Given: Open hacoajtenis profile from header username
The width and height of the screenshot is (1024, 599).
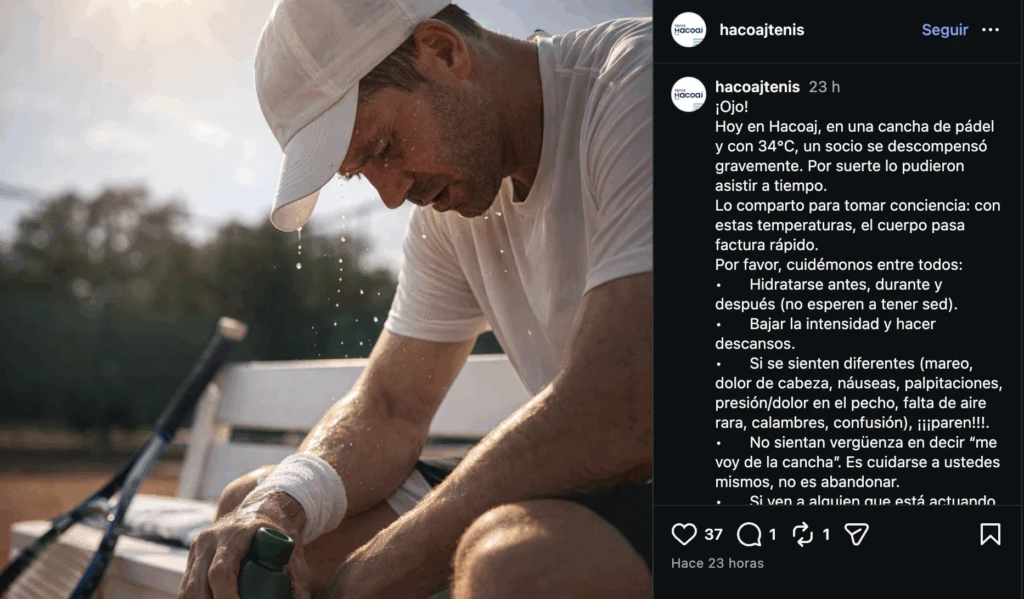Looking at the screenshot, I should tap(761, 30).
